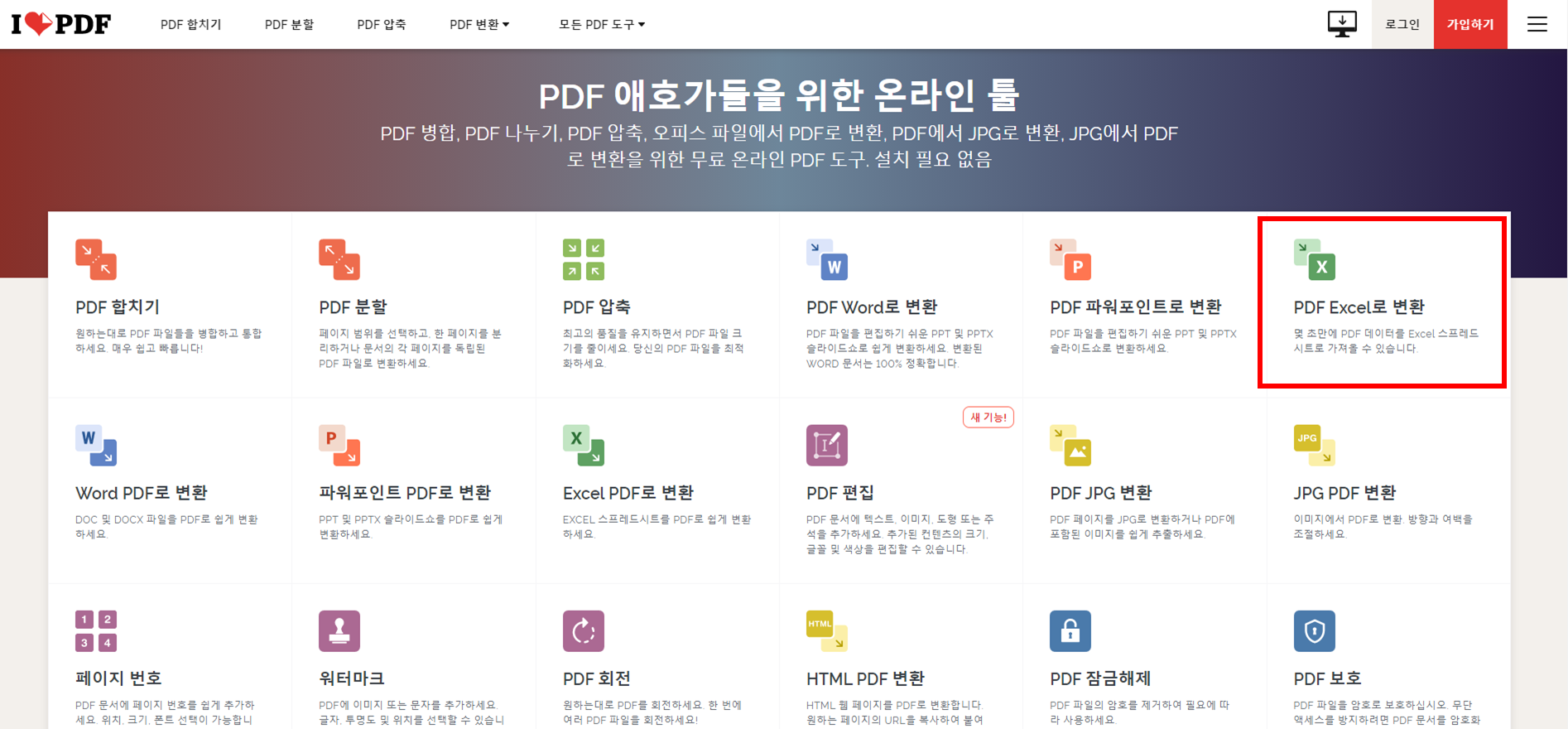Open the PDF 잠금해제 card title
Screen dimensions: 1568x729
tap(1100, 678)
